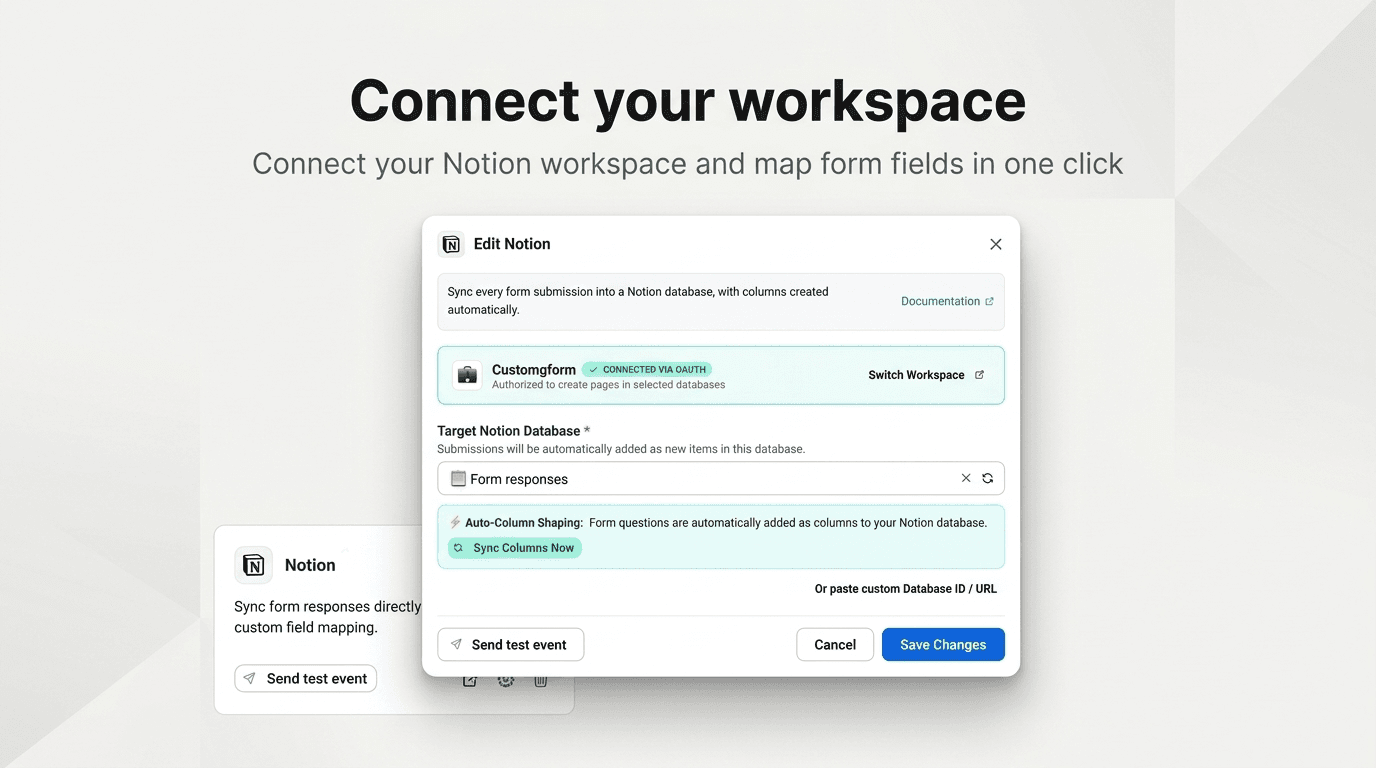The width and height of the screenshot is (1376, 768).
Task: Click the Form responses database icon
Action: point(458,478)
